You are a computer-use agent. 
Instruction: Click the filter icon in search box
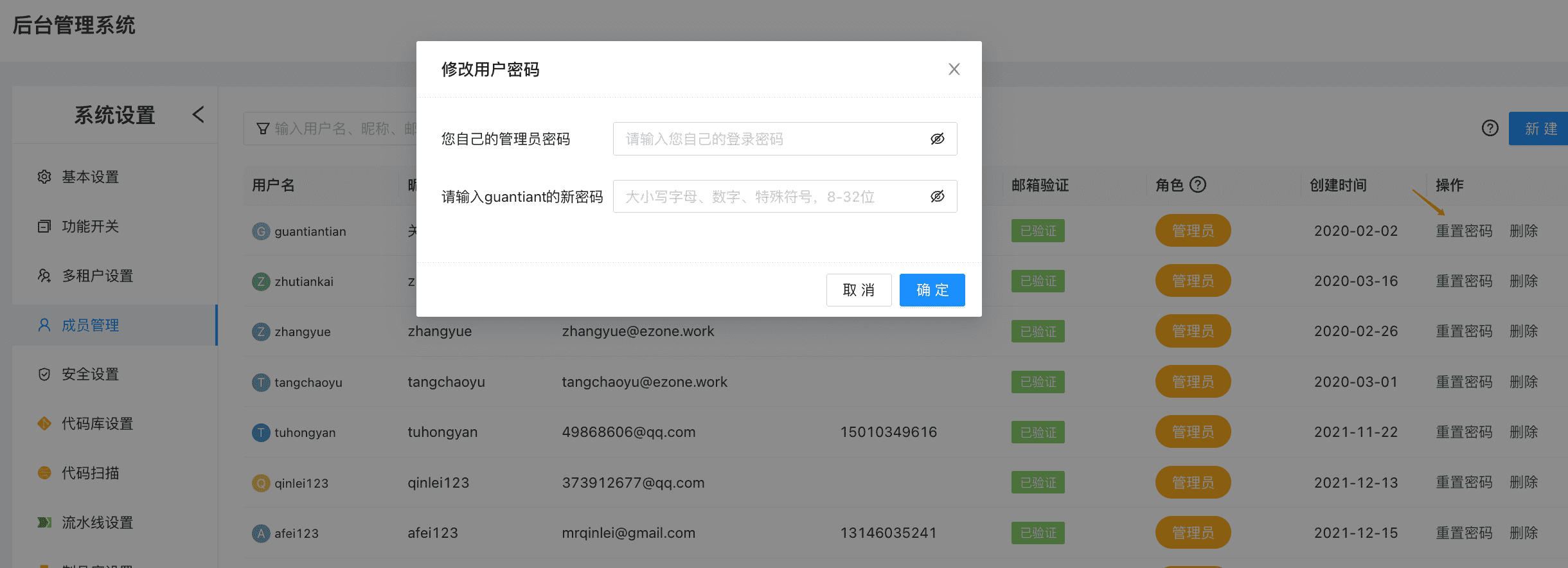tap(263, 129)
